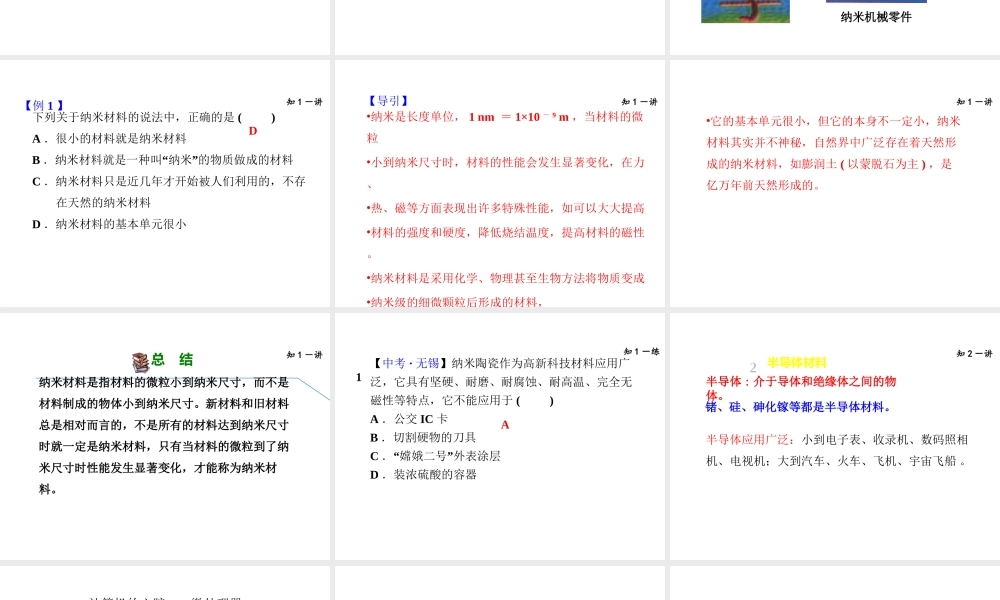Click bullet 纳米级的细微颗粒后形成的材料

click(x=455, y=302)
